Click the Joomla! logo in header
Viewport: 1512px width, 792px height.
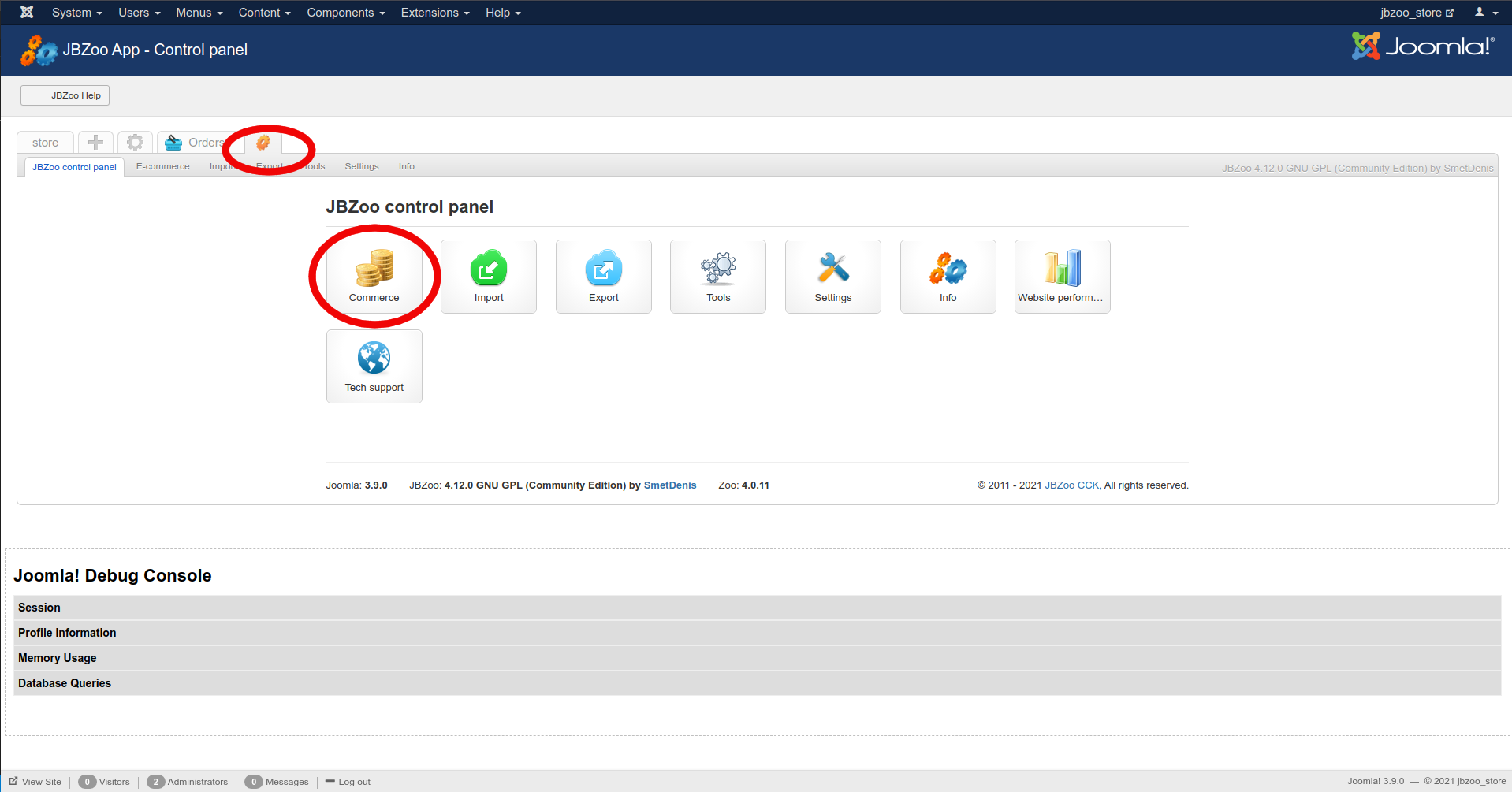coord(1423,46)
